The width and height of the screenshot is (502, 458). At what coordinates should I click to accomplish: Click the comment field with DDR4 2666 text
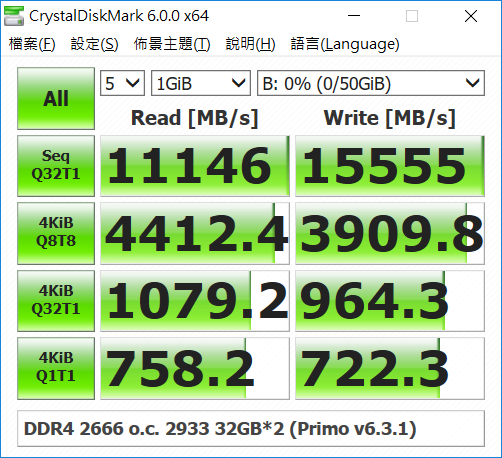[251, 429]
